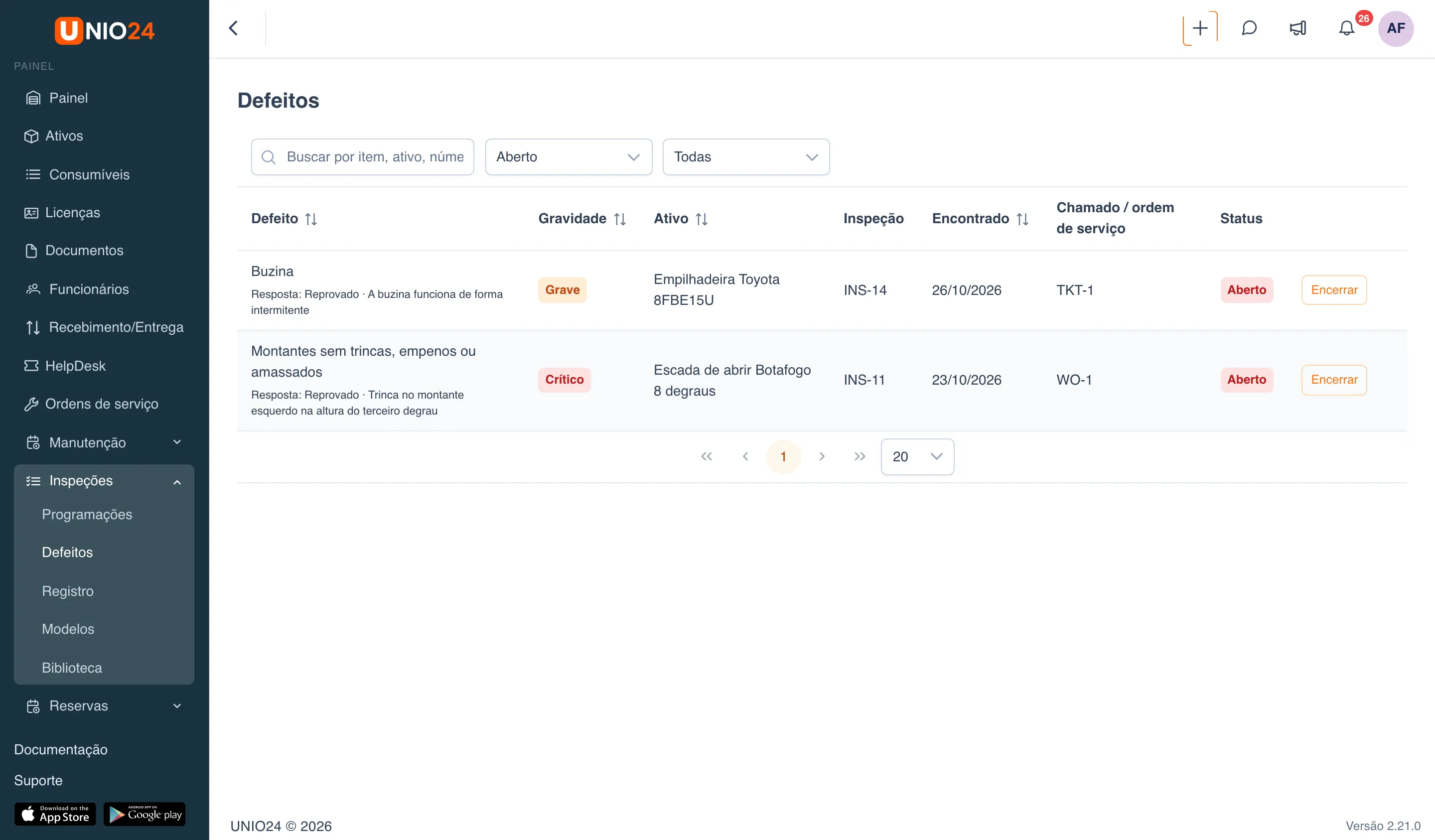Open Biblioteca under Inspeções
This screenshot has width=1435, height=840.
(72, 668)
